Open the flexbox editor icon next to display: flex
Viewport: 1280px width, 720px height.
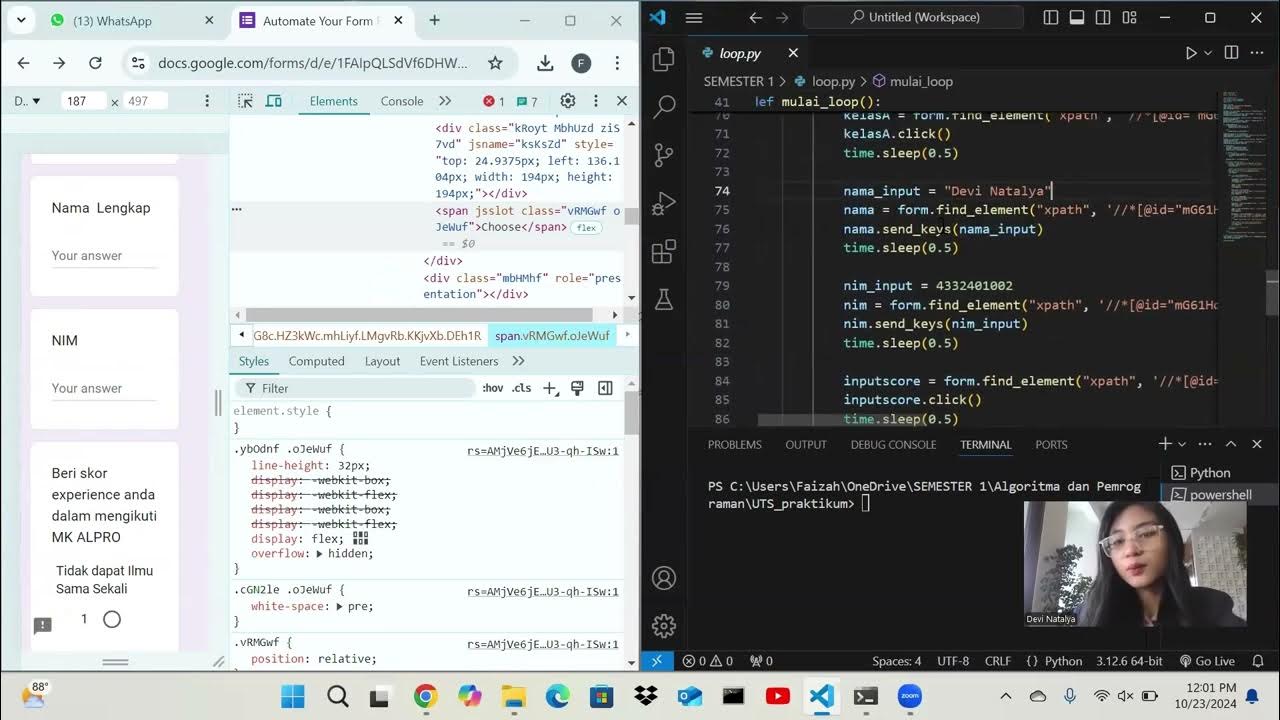(361, 538)
